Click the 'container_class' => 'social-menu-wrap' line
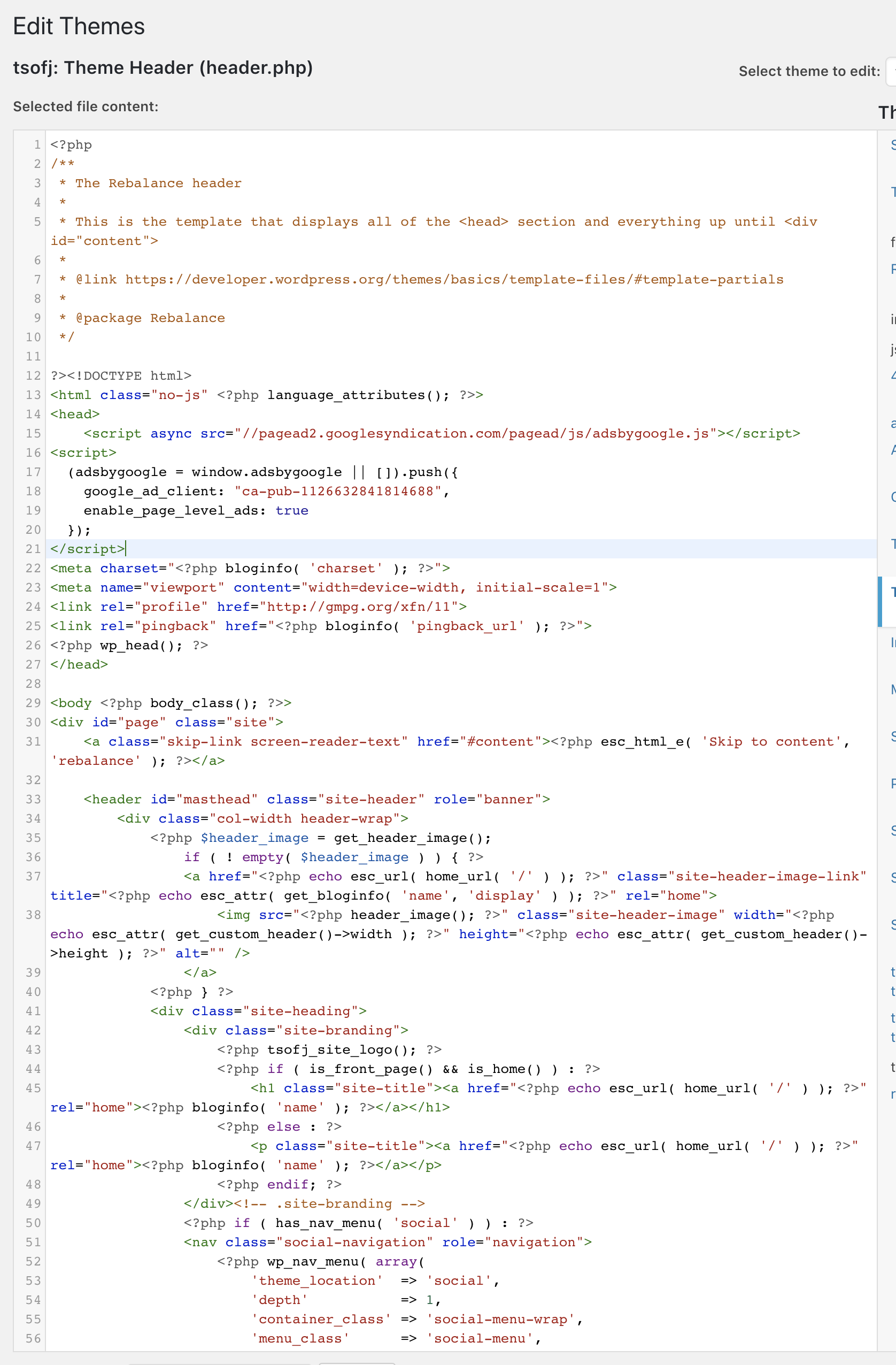This screenshot has width=896, height=1365. 417,1319
